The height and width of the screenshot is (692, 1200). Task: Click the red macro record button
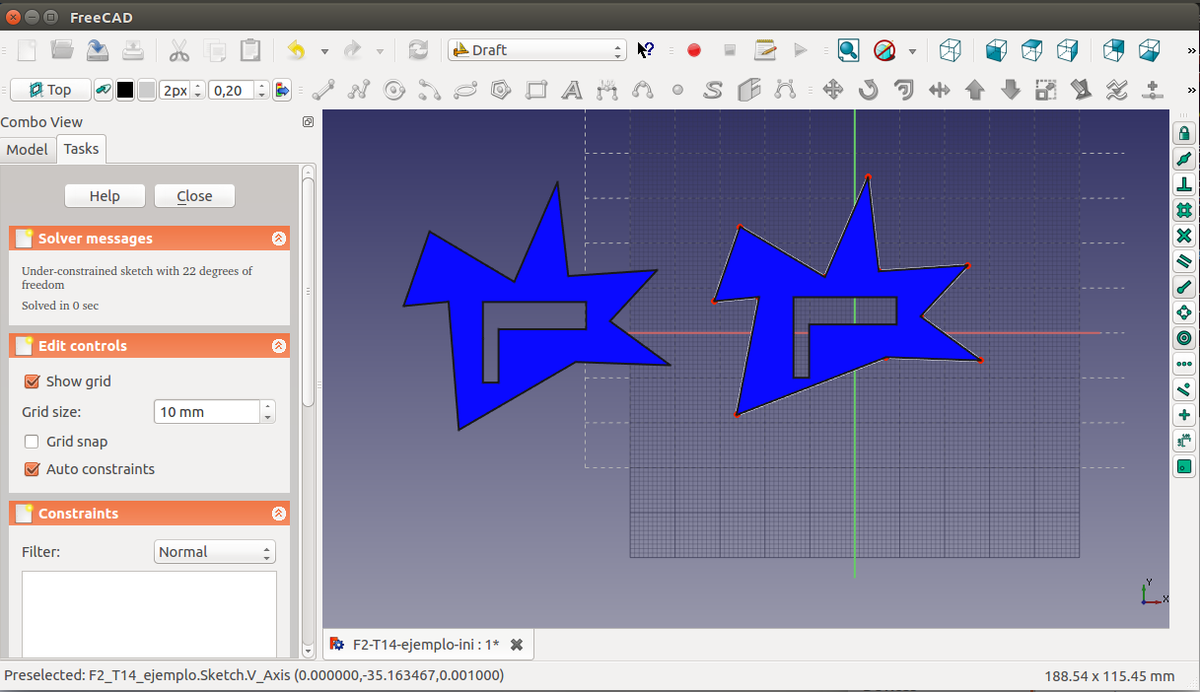[x=694, y=50]
